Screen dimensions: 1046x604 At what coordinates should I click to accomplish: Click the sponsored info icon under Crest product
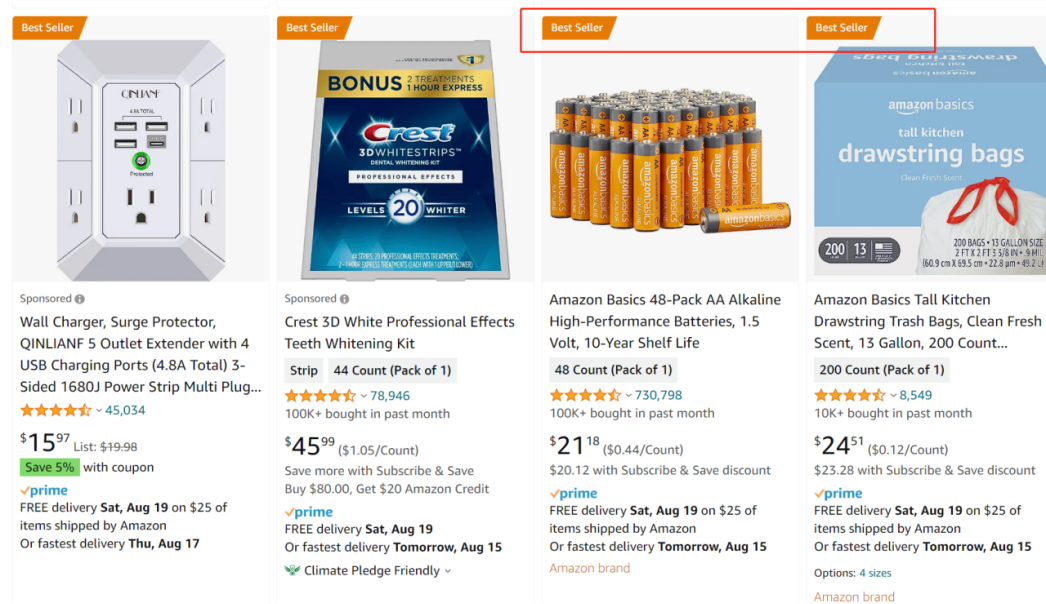point(344,299)
